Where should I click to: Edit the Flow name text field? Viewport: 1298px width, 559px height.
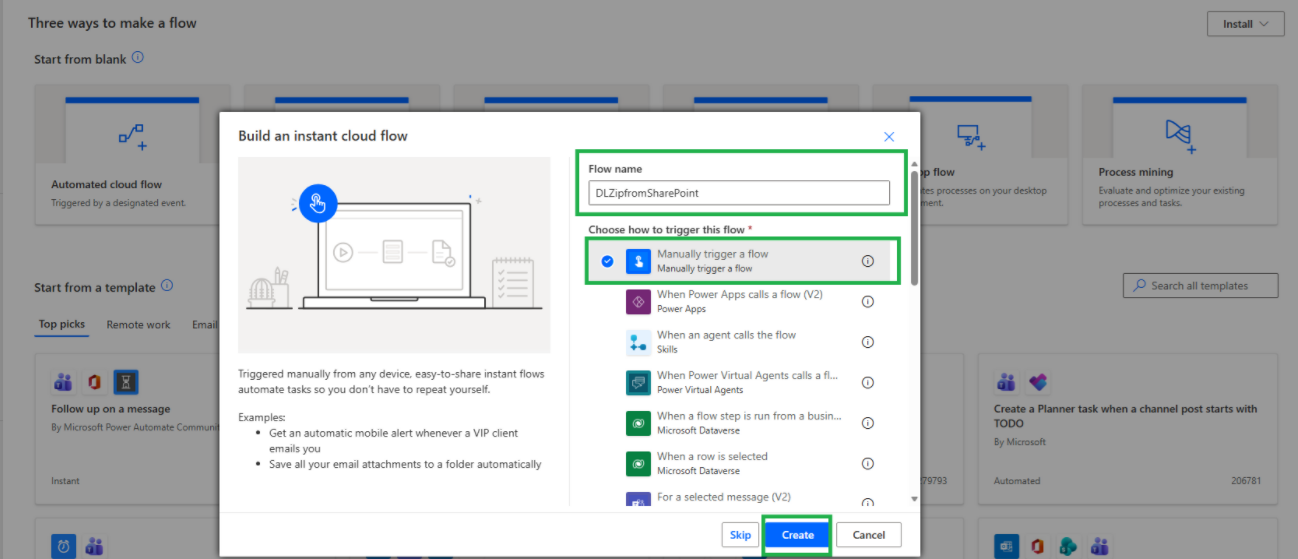pos(739,193)
